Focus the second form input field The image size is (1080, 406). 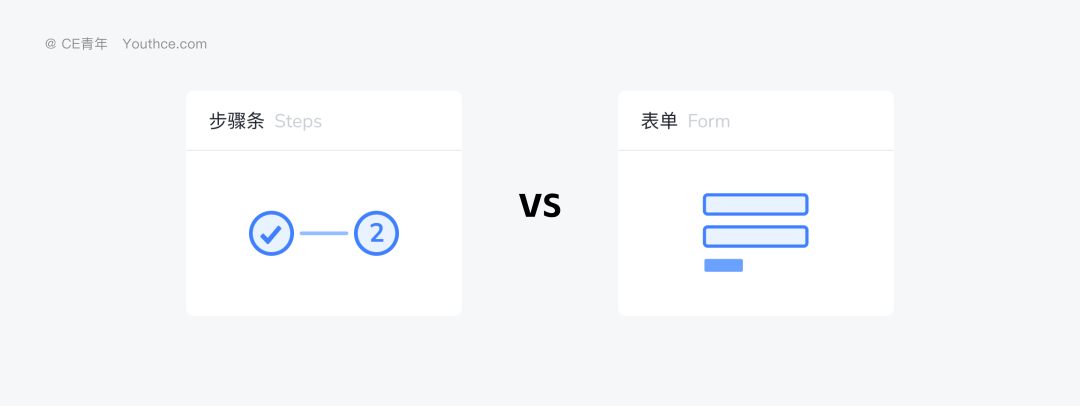coord(755,237)
